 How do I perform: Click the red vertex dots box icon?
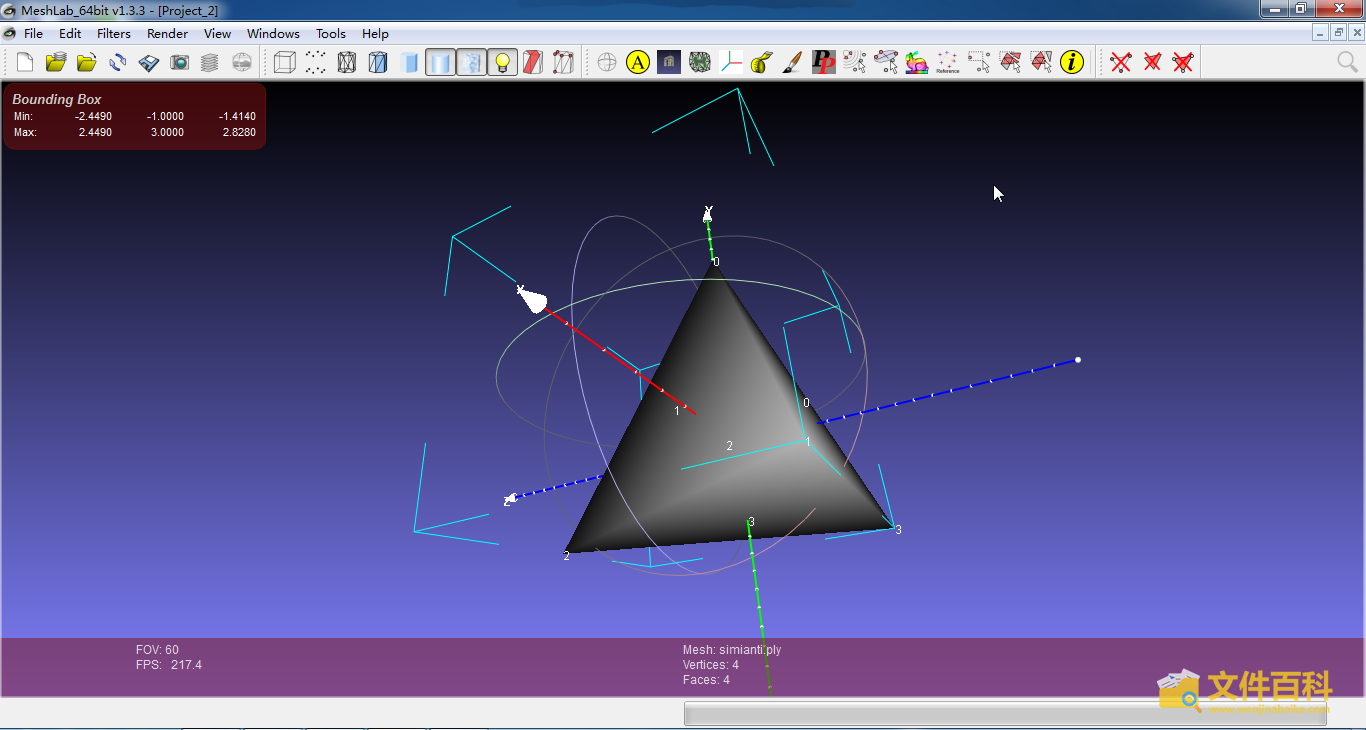[564, 63]
